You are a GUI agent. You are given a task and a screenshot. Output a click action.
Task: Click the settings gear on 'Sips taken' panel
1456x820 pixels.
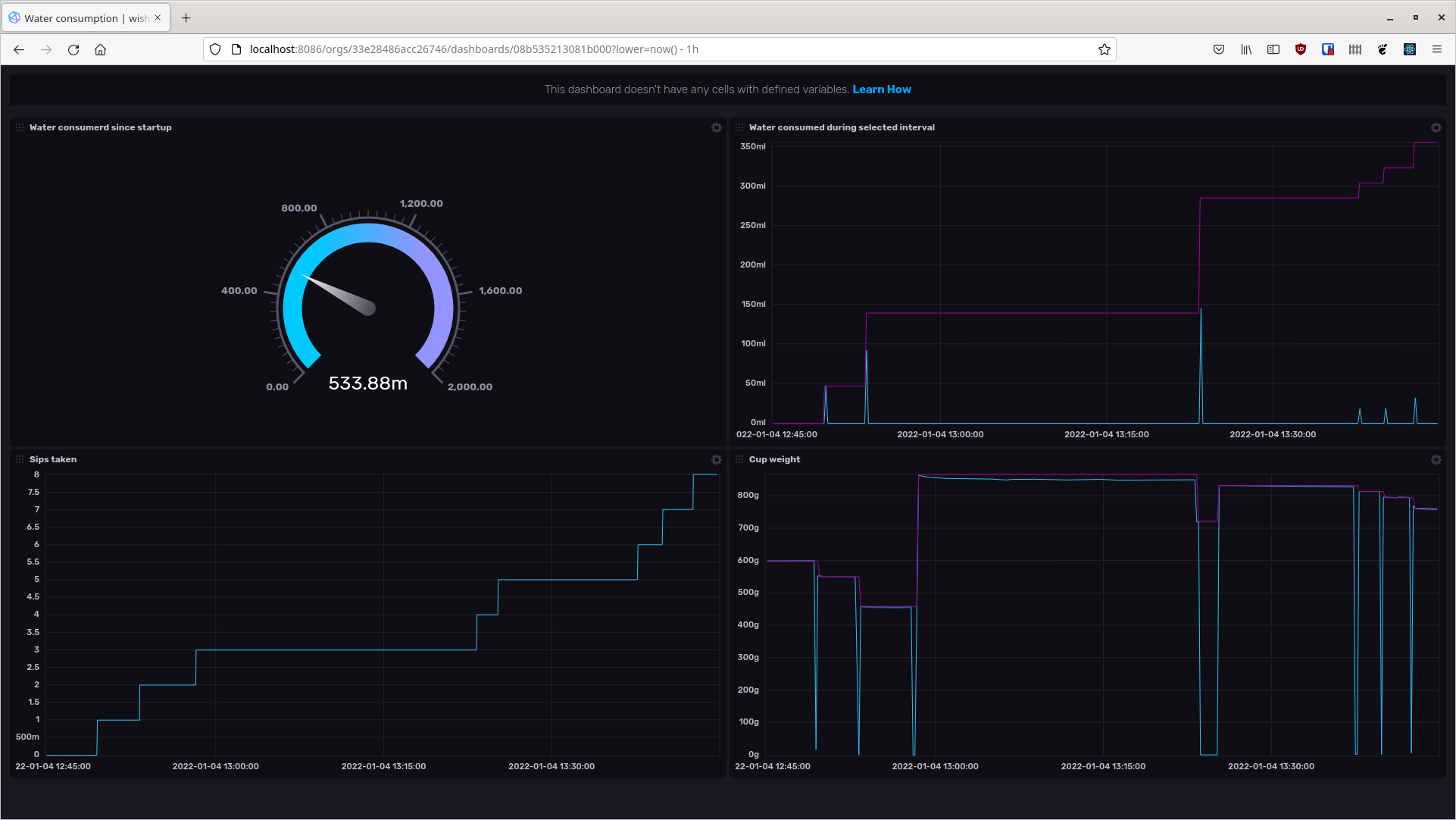716,459
